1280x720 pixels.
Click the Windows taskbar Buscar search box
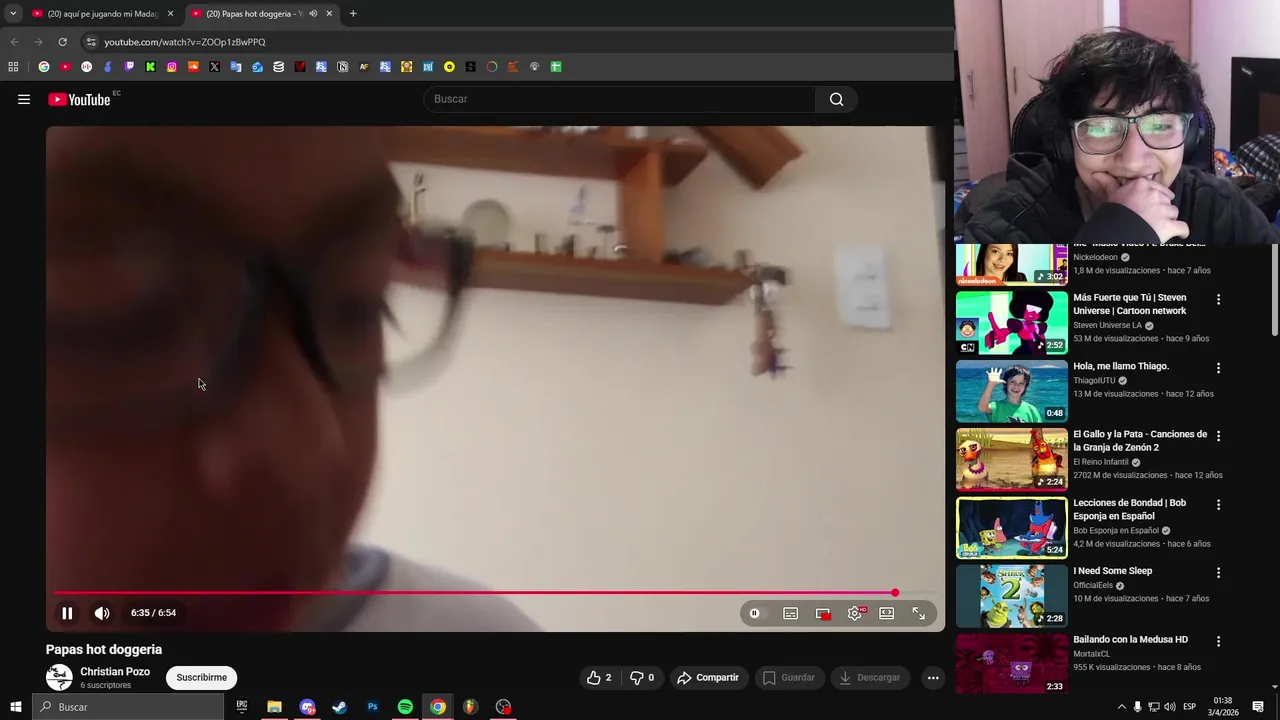coord(128,707)
